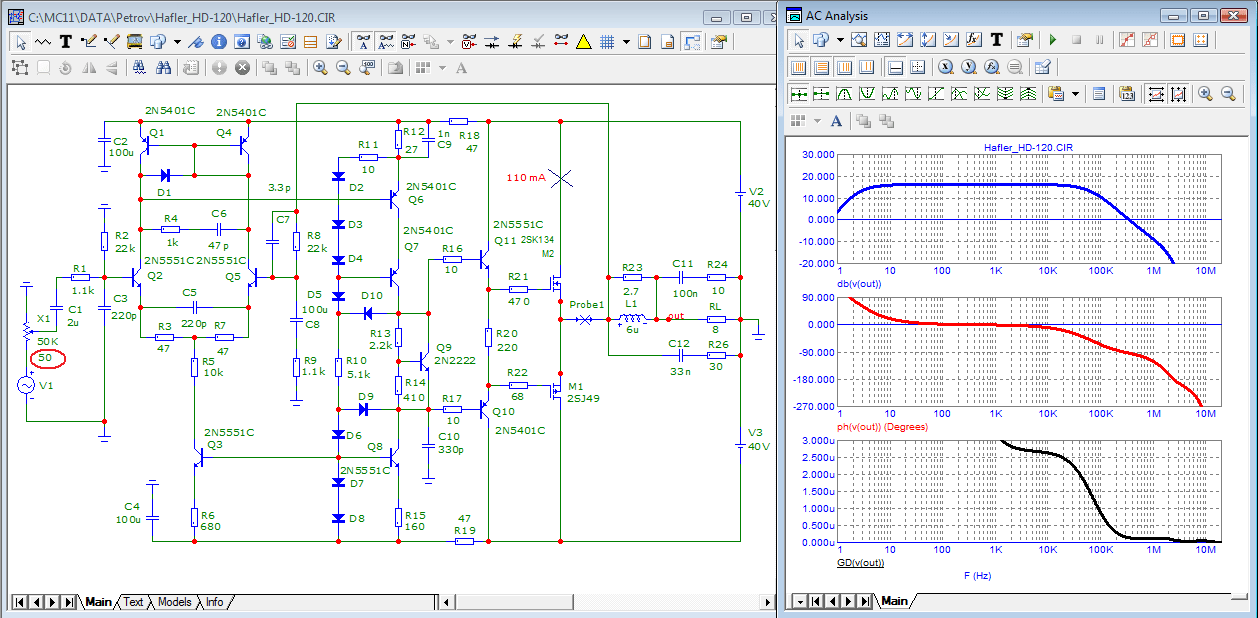Click the X cursor function icon in AC Analysis
The height and width of the screenshot is (618, 1258).
(x=945, y=67)
